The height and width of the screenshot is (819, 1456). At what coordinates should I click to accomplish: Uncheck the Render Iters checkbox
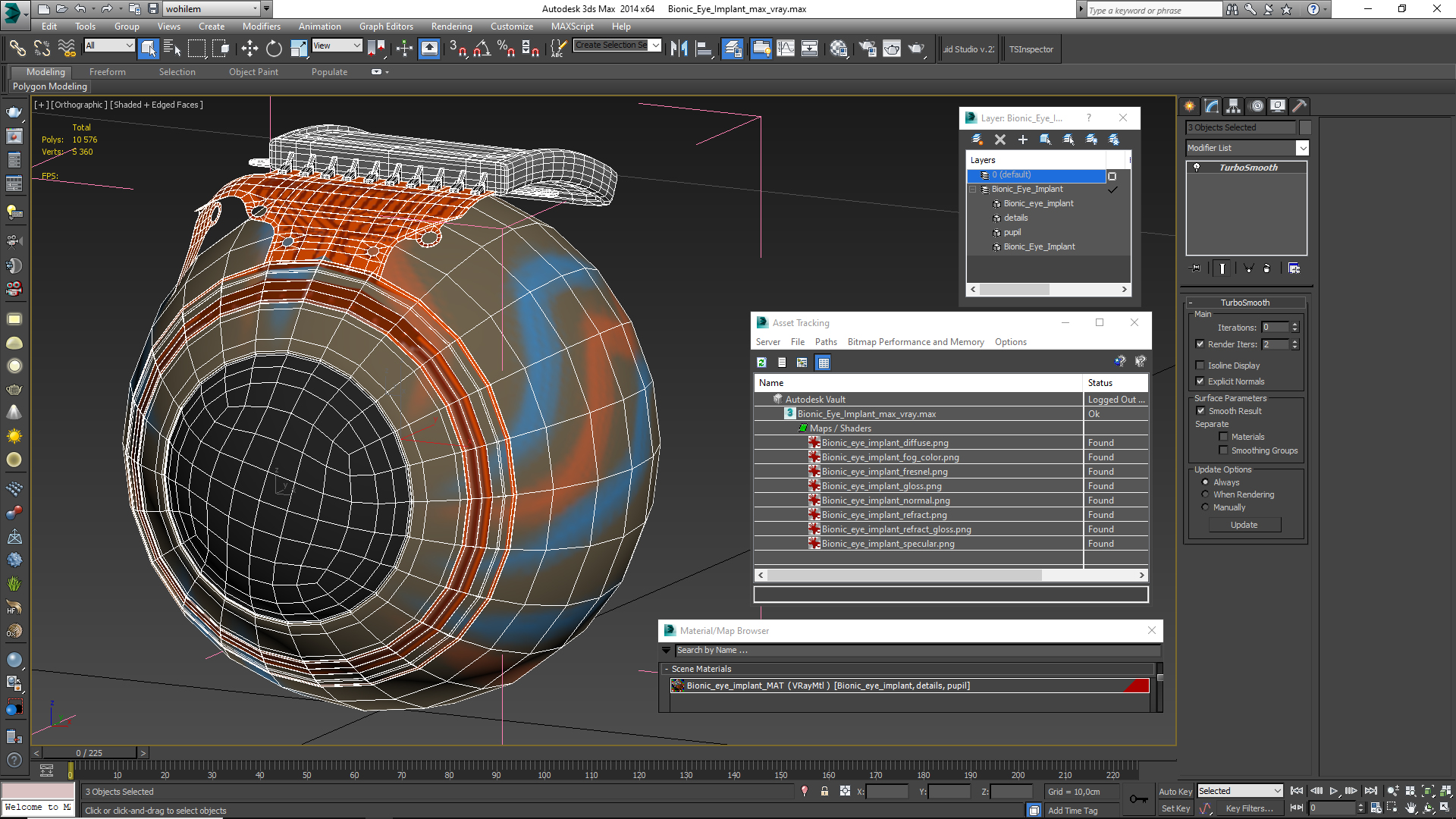tap(1200, 344)
